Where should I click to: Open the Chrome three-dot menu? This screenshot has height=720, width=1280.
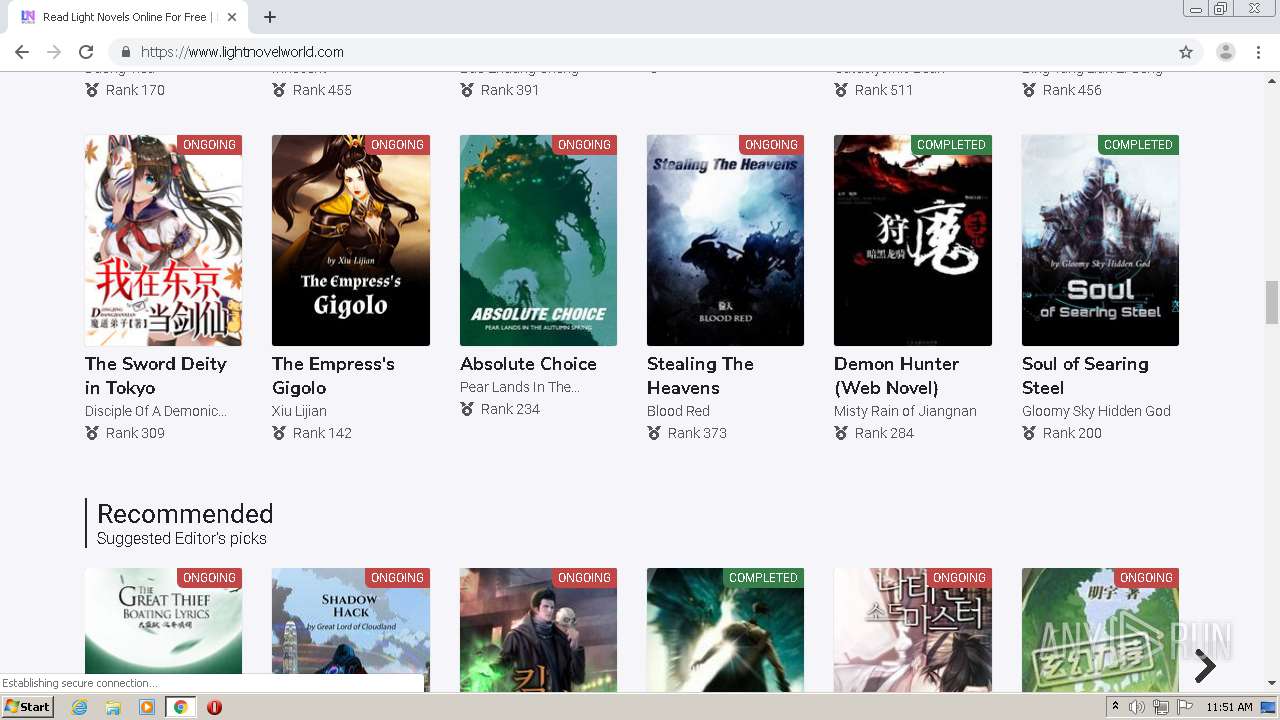1258,52
